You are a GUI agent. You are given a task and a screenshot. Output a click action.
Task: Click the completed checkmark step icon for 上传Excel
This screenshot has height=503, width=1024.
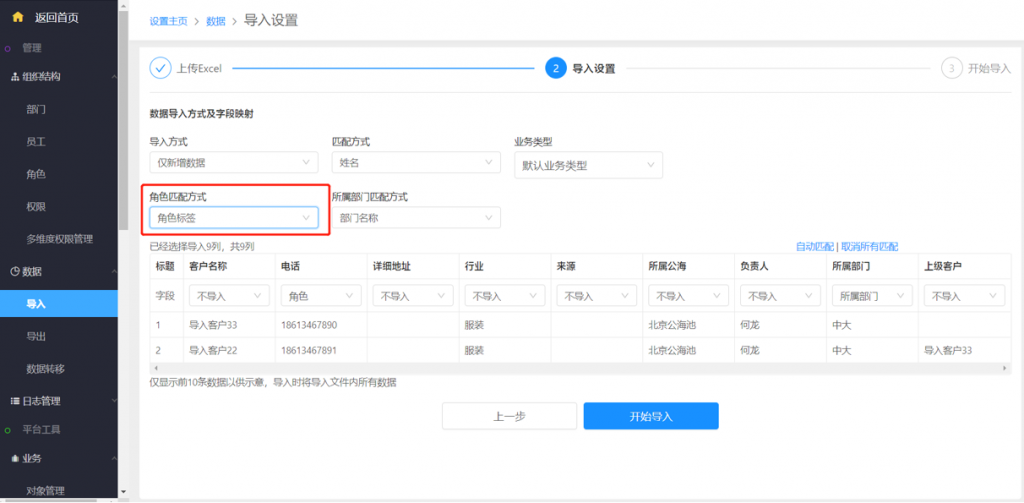160,68
